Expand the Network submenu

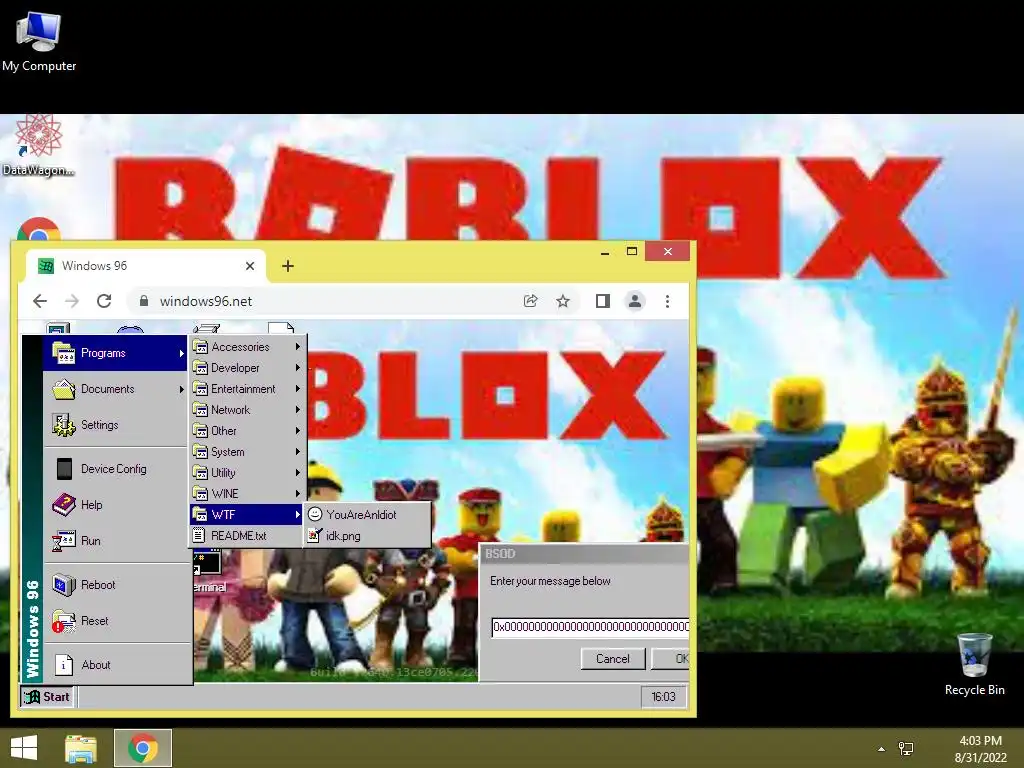coord(247,409)
